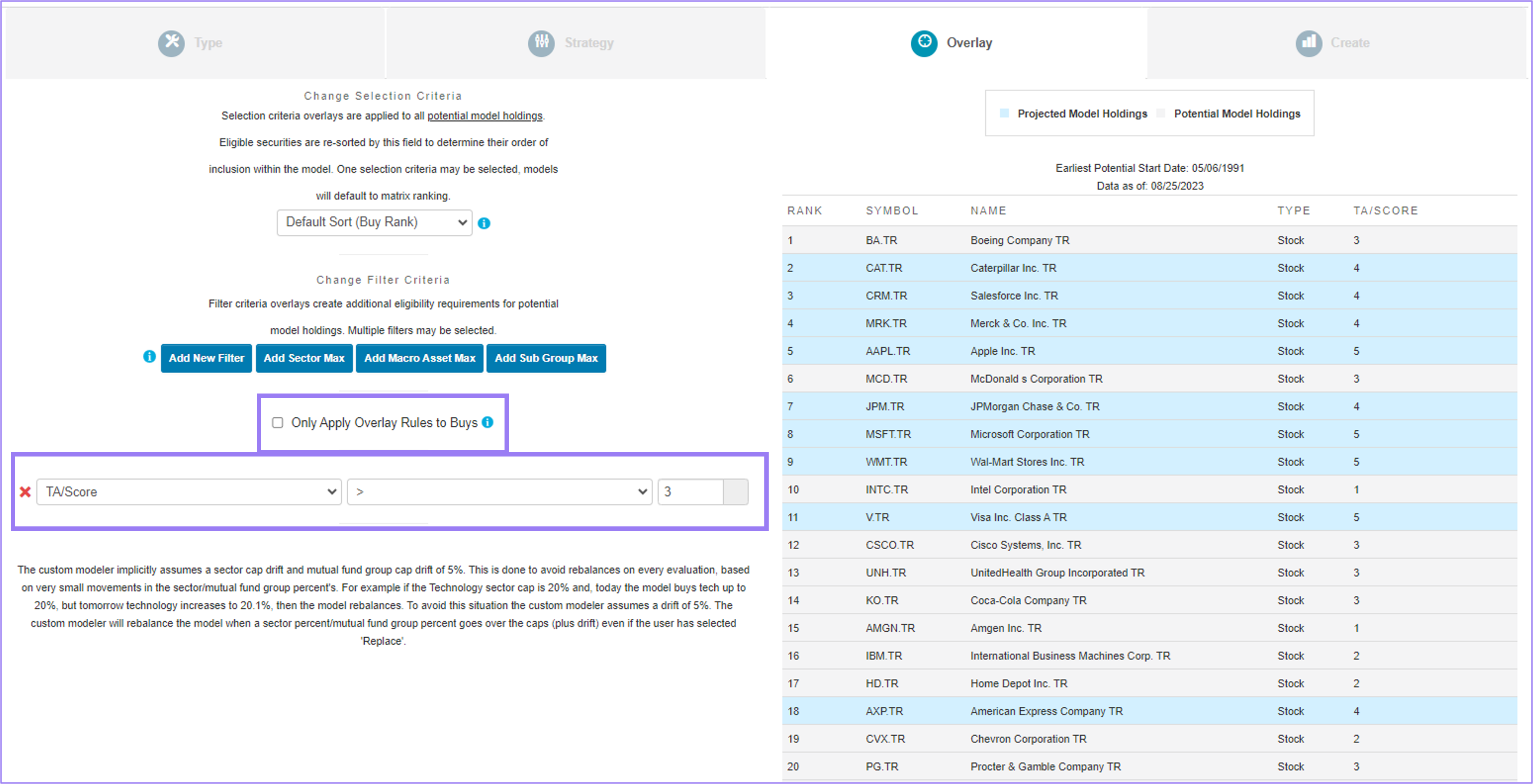Open the TA/Score filter field dropdown
The height and width of the screenshot is (784, 1533).
pos(189,492)
